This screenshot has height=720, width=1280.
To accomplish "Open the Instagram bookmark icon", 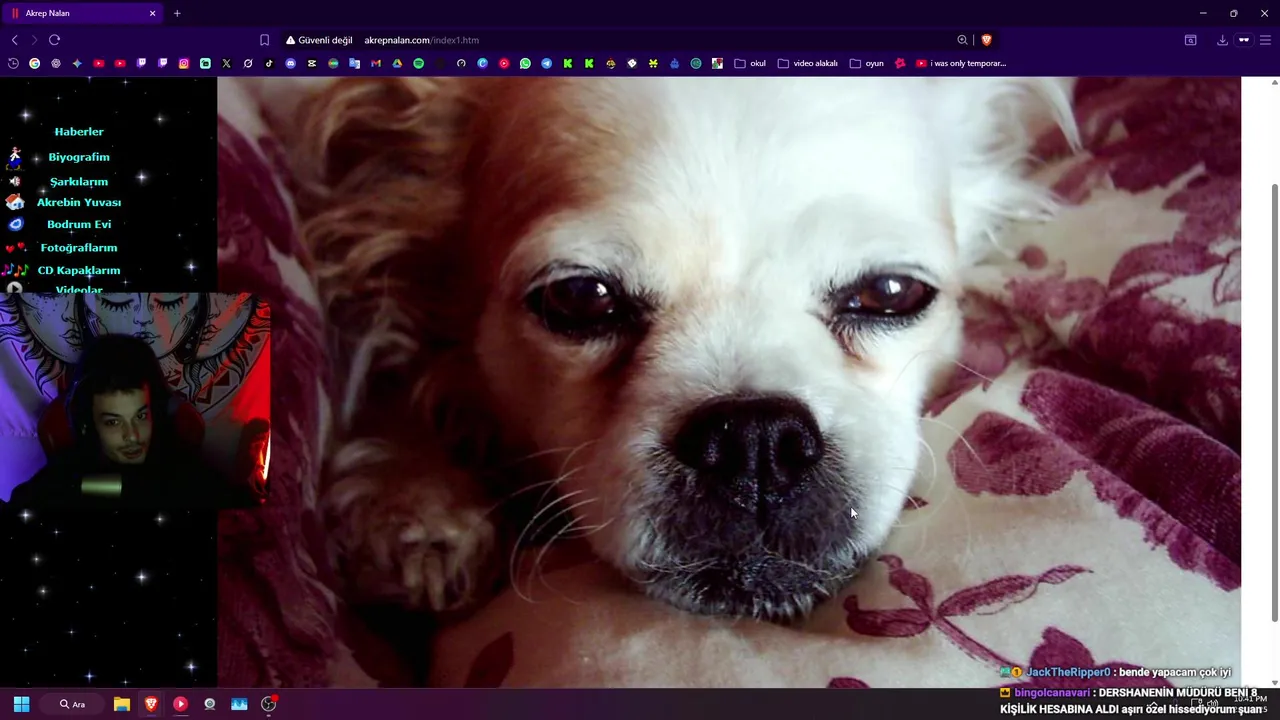I will click(184, 63).
